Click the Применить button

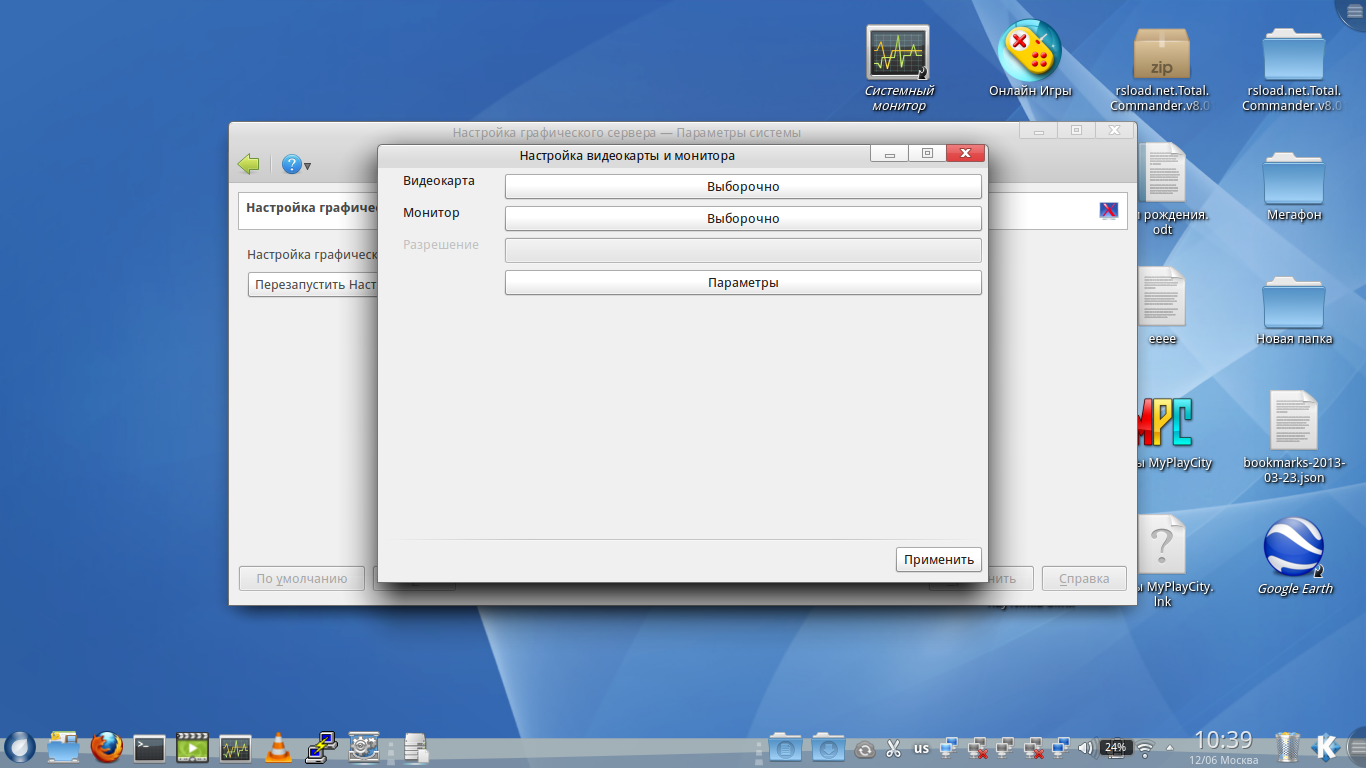(x=939, y=560)
